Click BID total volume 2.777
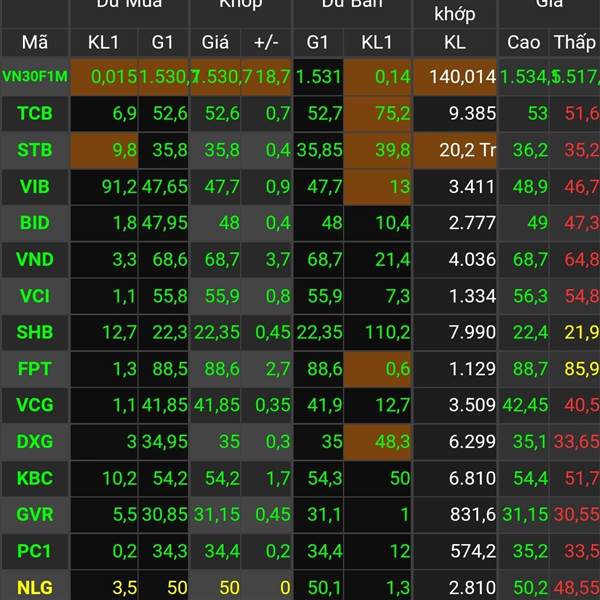This screenshot has height=600, width=600. [x=472, y=223]
